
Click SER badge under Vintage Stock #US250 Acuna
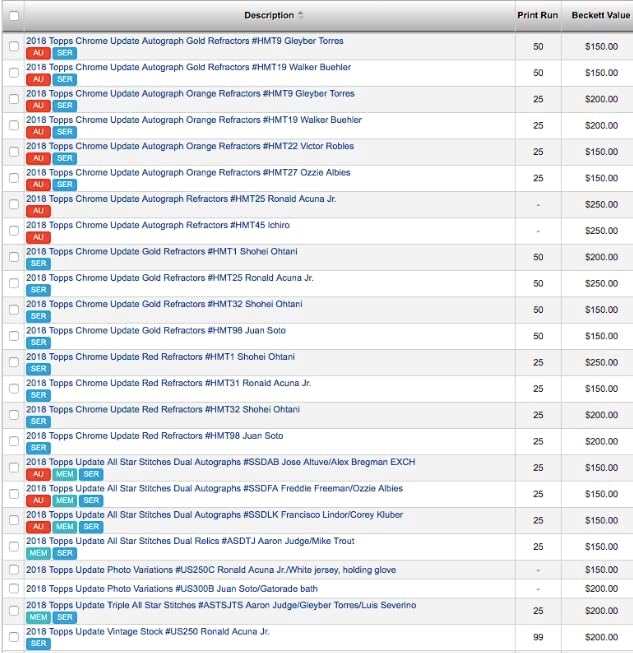38,643
